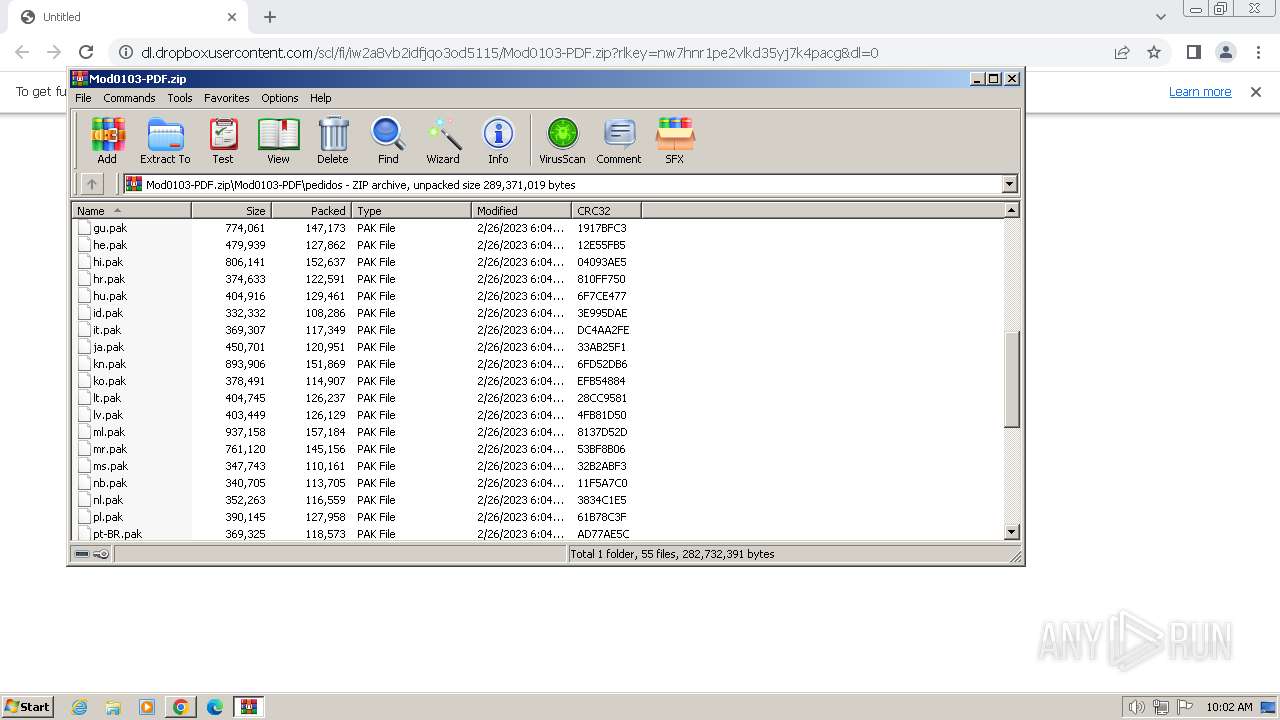1280x720 pixels.
Task: Open Chrome tab search chevron
Action: (1161, 17)
